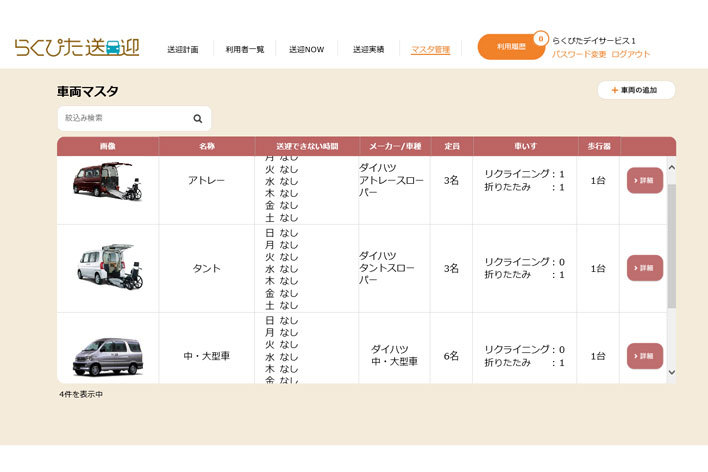Click the メーカー/車種 column header
The height and width of the screenshot is (472, 708).
pos(395,146)
